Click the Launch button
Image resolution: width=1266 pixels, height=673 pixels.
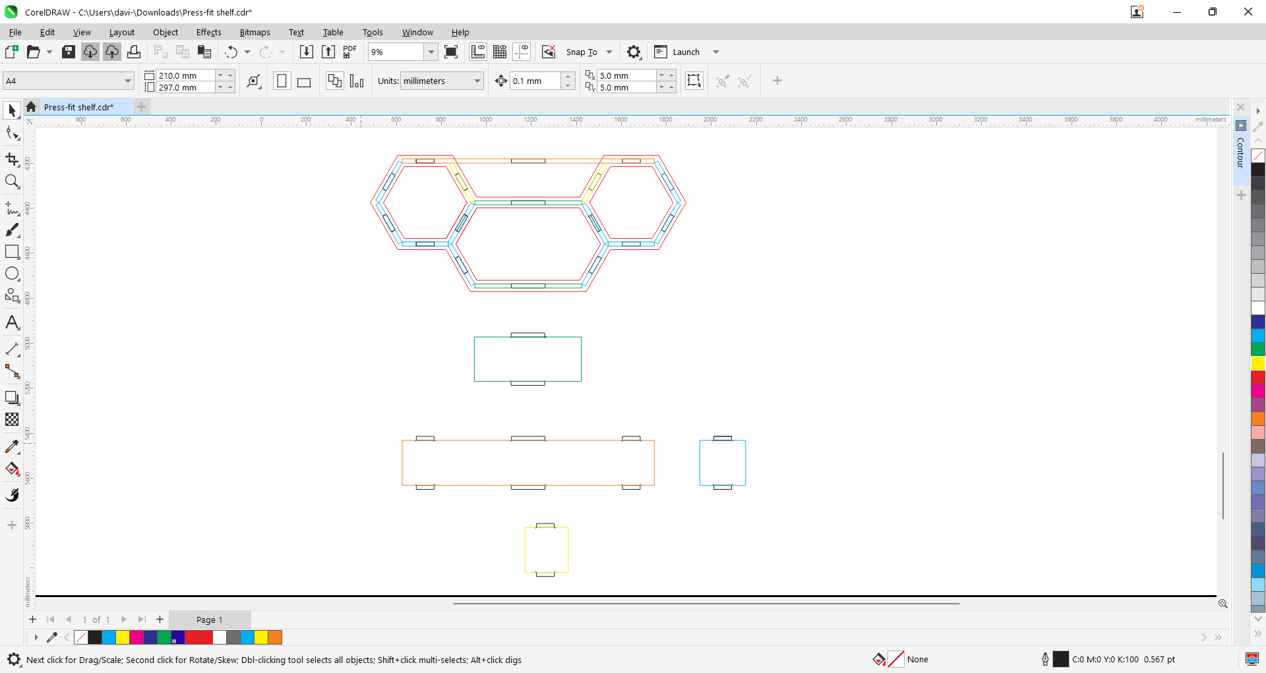coord(677,52)
